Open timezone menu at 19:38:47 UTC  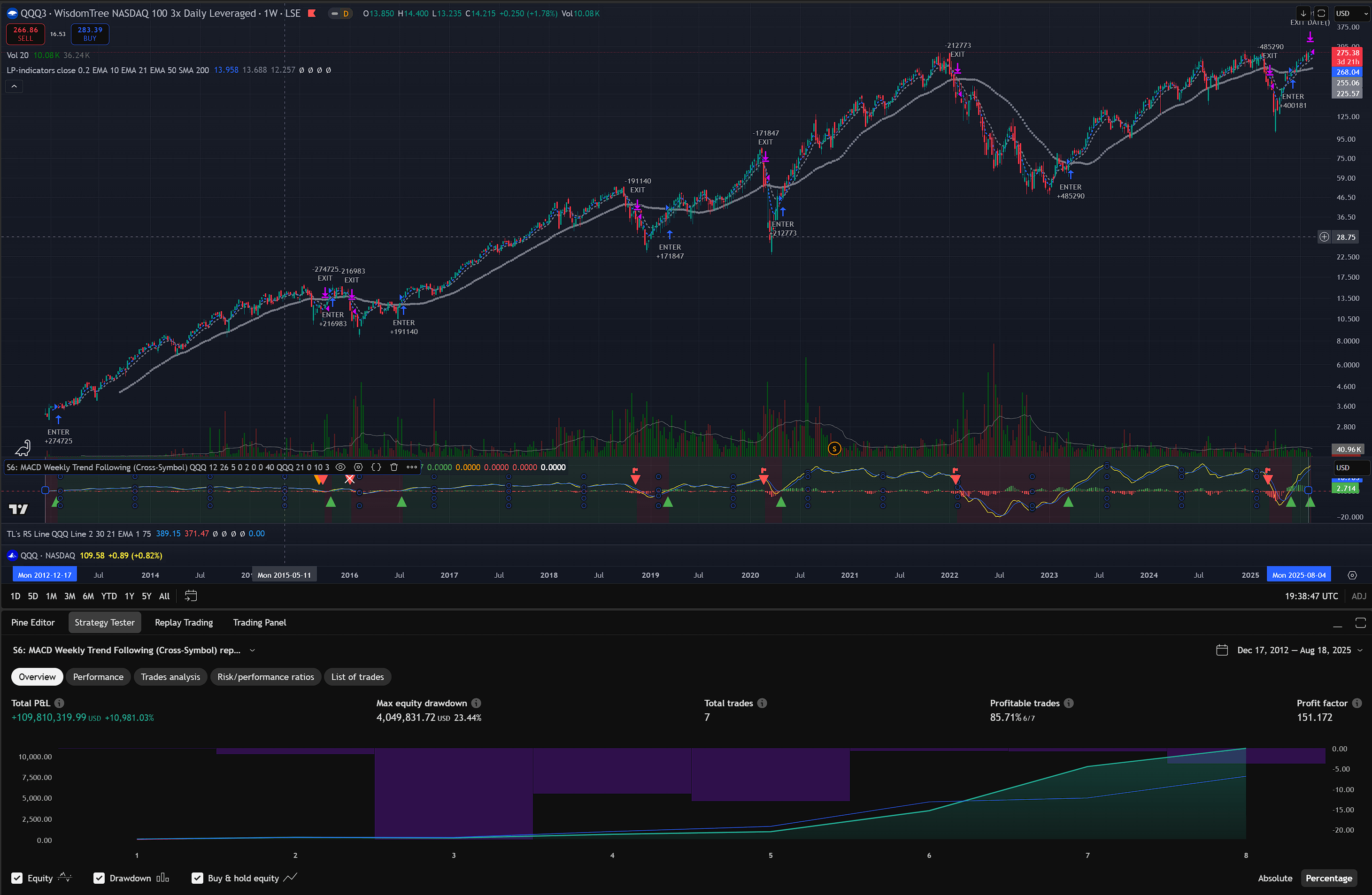(1311, 596)
